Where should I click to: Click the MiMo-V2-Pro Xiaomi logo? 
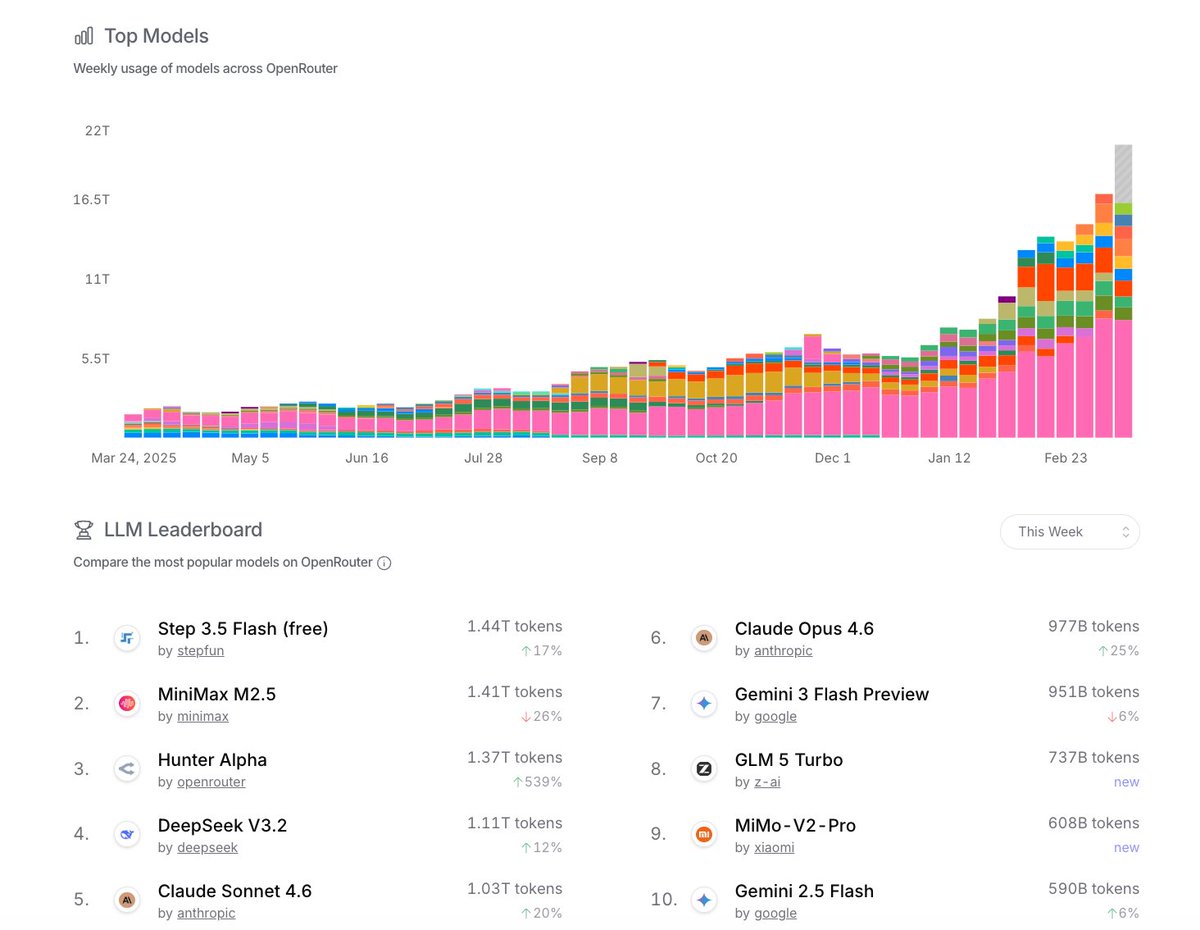[x=704, y=834]
